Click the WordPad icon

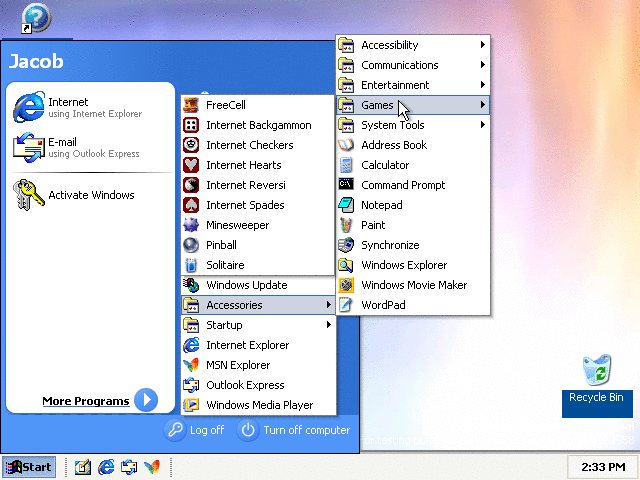[x=346, y=305]
